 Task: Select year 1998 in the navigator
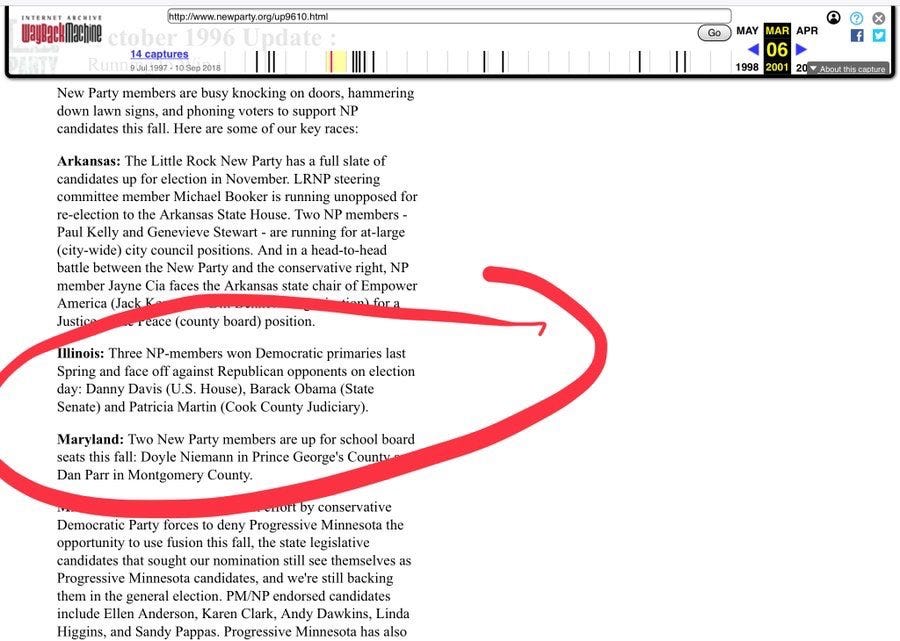[x=747, y=67]
